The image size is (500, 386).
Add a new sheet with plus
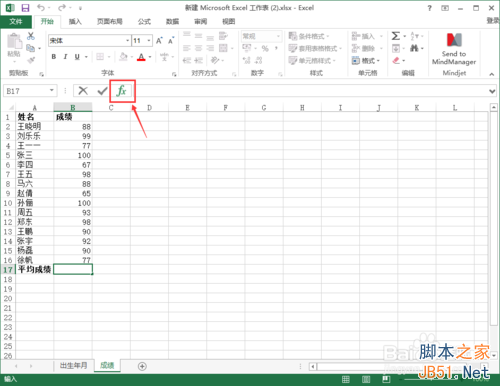click(x=142, y=366)
